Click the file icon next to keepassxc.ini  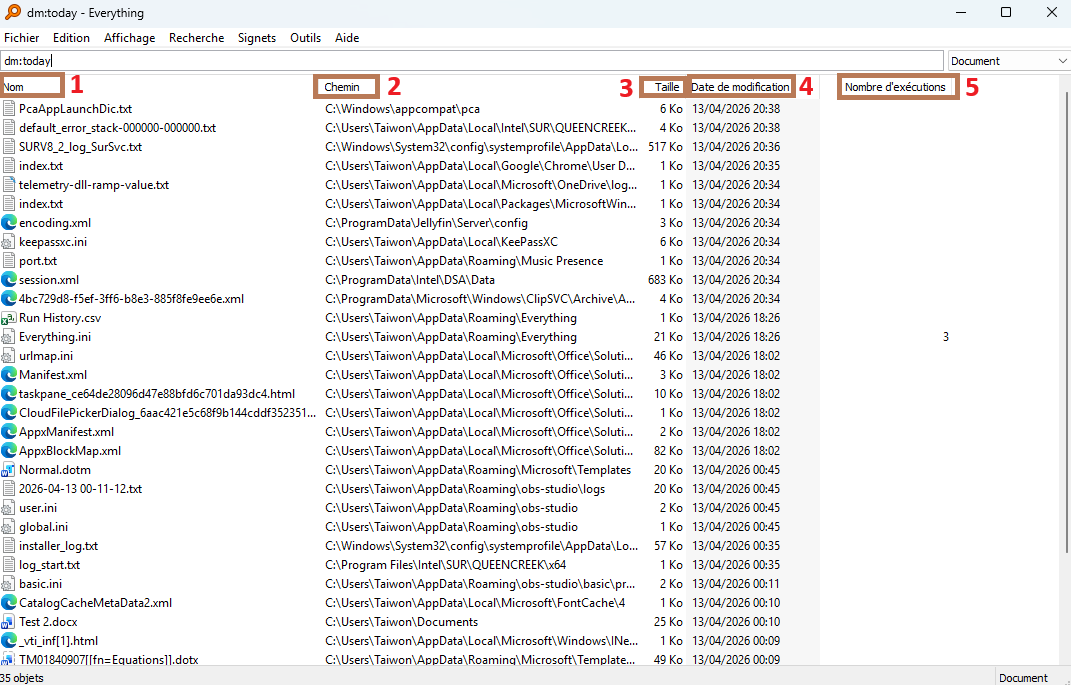[x=9, y=242]
